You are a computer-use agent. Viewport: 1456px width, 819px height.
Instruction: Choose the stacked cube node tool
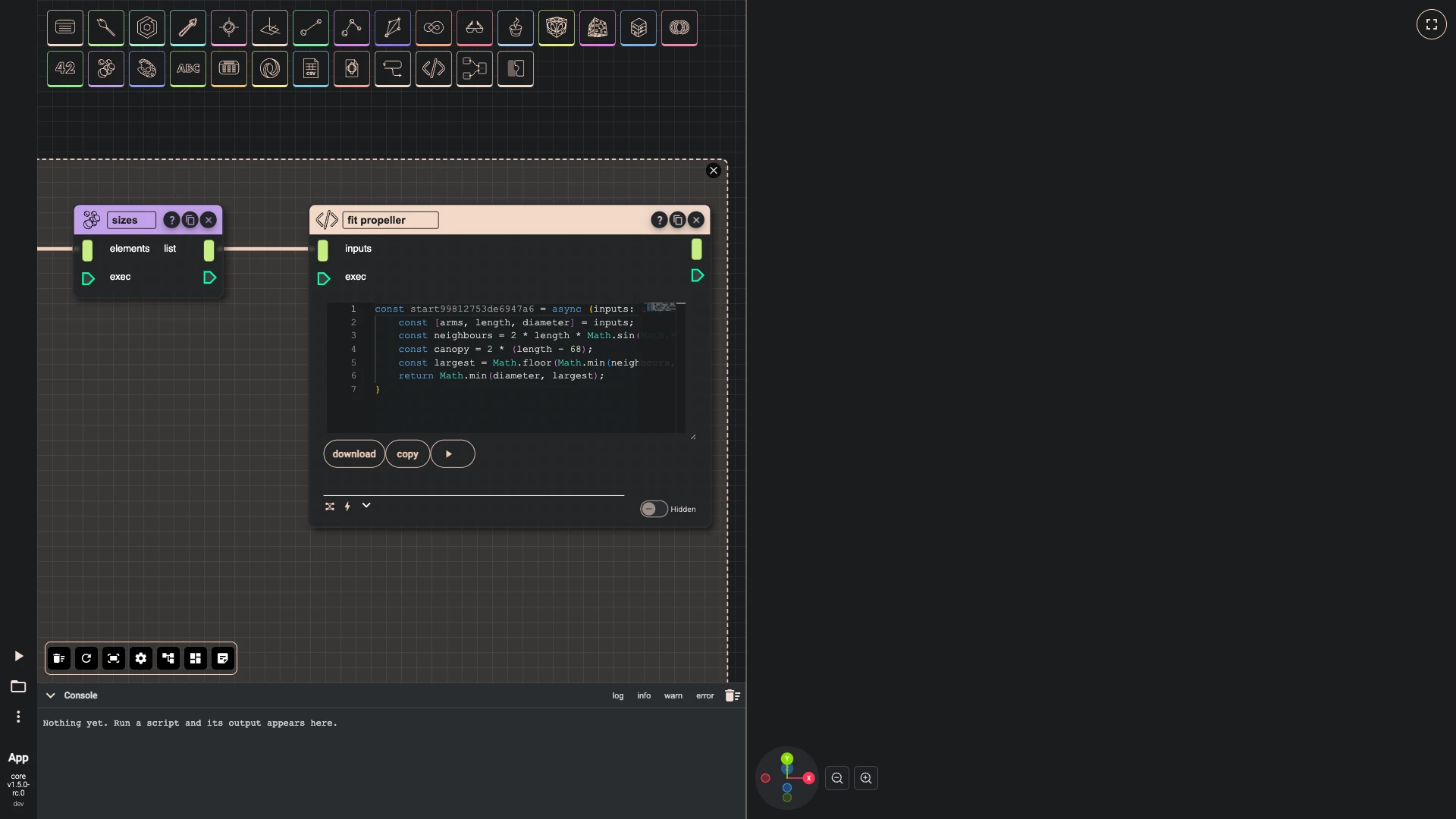point(639,28)
